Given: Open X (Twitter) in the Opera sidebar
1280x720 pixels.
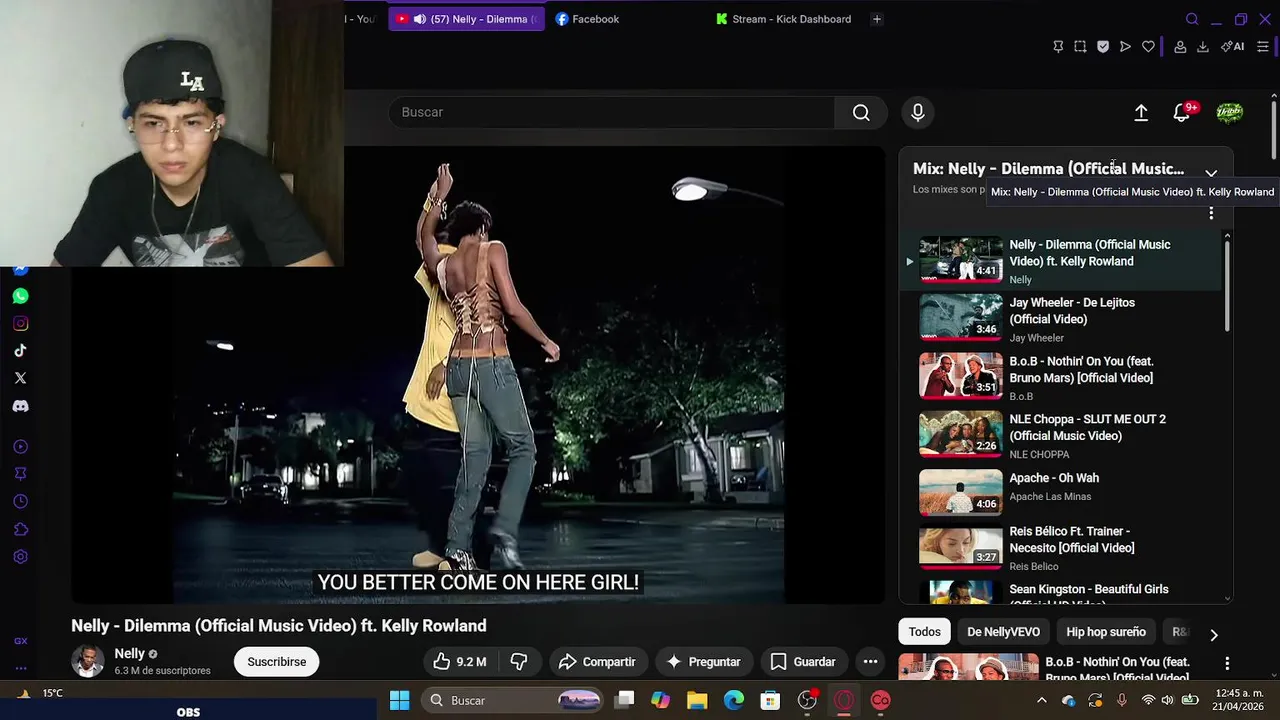Looking at the screenshot, I should 20,378.
